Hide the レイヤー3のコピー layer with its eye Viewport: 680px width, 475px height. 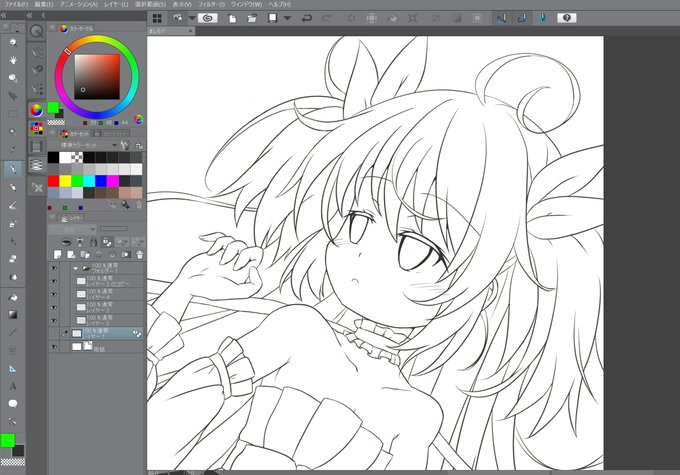coord(54,281)
